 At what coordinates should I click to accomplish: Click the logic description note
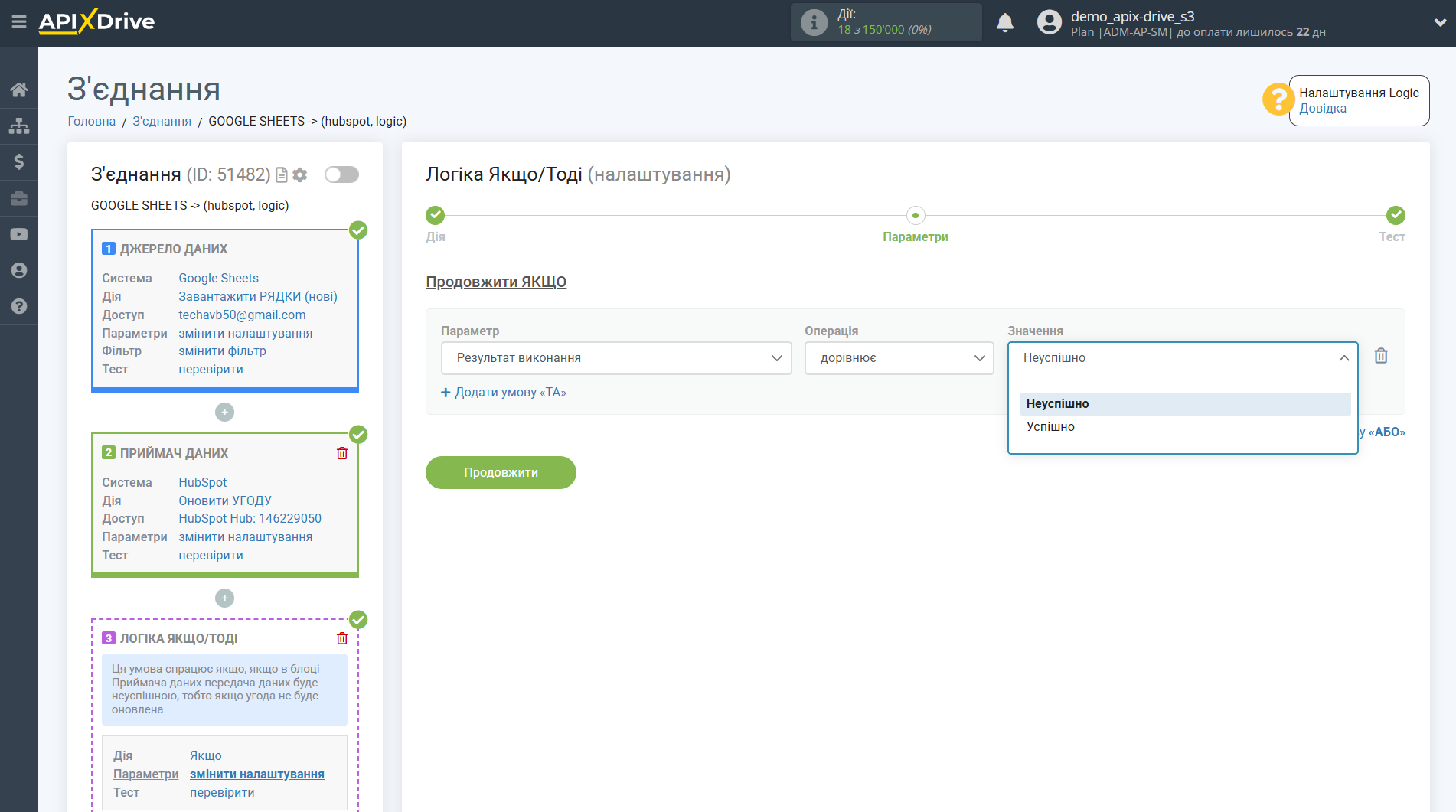(x=224, y=690)
